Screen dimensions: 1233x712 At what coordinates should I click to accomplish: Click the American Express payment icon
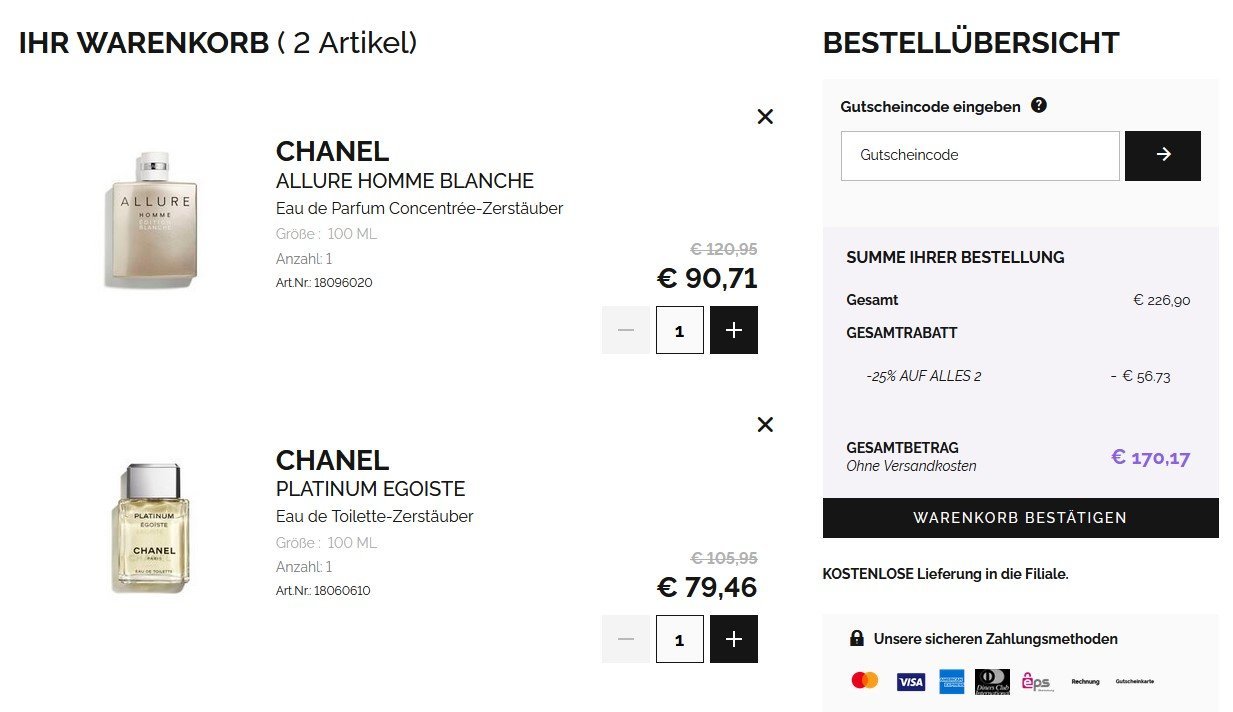(x=951, y=682)
